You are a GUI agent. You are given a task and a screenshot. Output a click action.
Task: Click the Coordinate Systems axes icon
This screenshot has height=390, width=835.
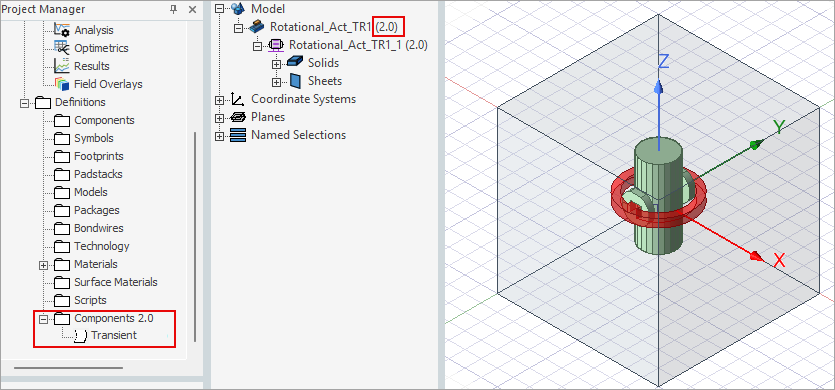pos(238,99)
